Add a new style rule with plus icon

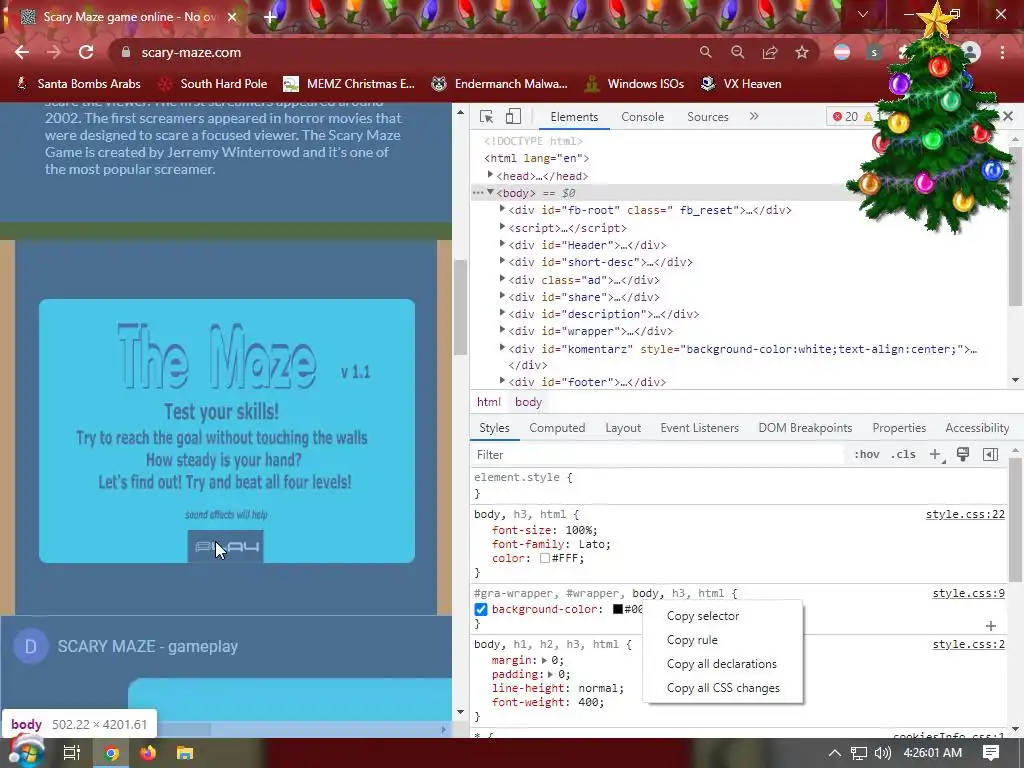coord(936,455)
